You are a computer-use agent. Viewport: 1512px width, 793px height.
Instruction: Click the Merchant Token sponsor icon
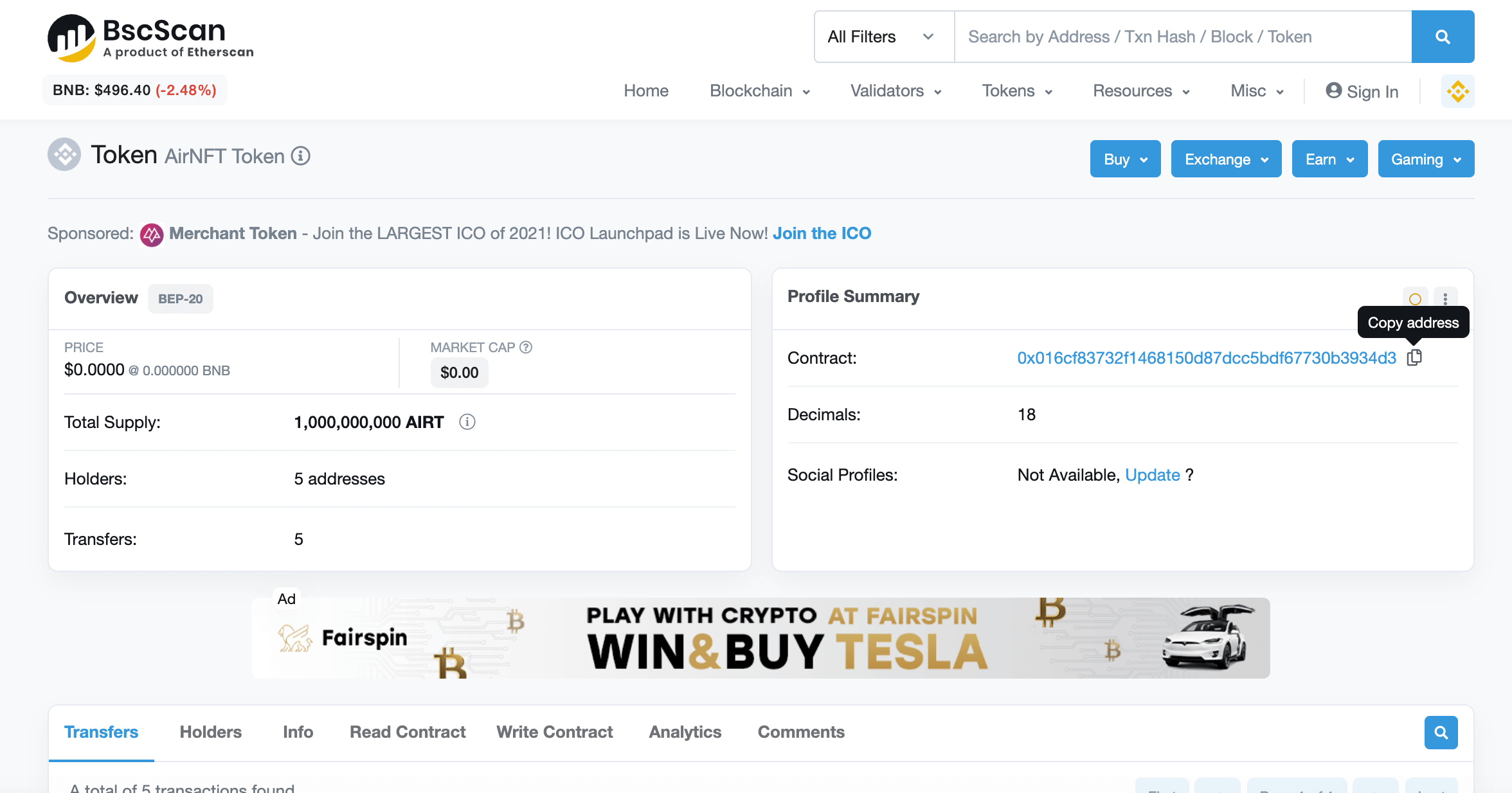tap(152, 235)
